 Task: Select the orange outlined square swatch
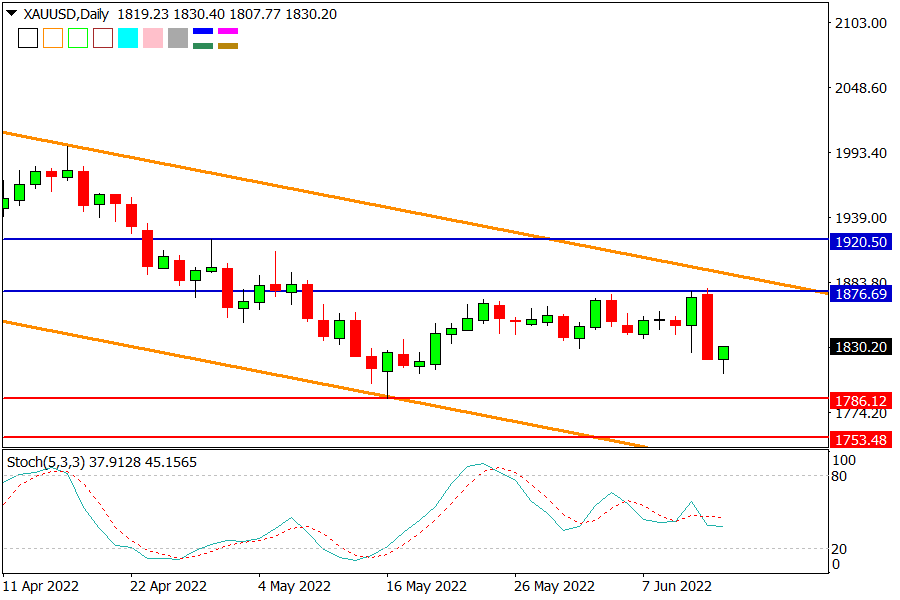click(53, 38)
